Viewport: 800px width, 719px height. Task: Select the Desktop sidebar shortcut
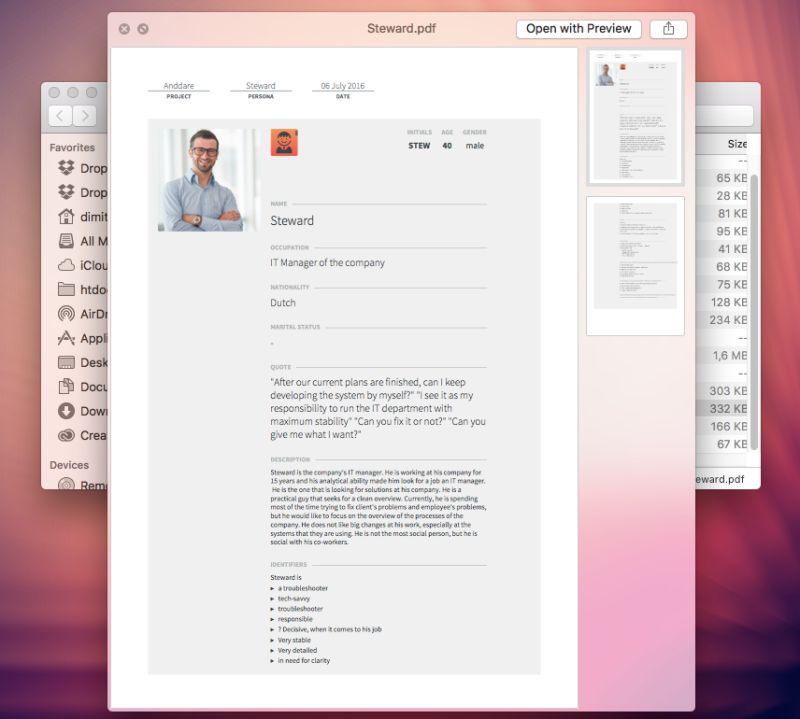tap(85, 362)
